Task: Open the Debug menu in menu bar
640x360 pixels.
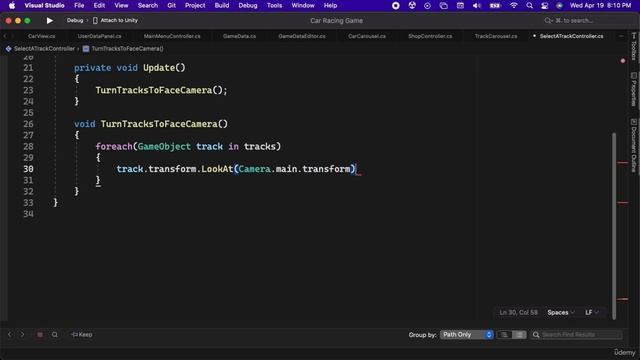Action: coord(248,5)
